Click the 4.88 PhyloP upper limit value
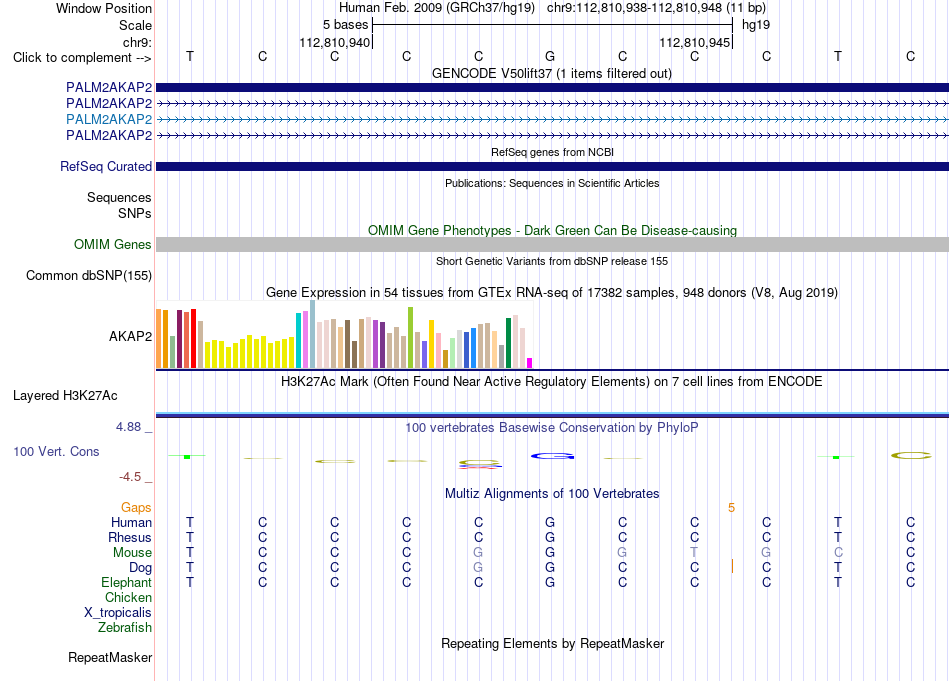950x681 pixels. pyautogui.click(x=128, y=427)
